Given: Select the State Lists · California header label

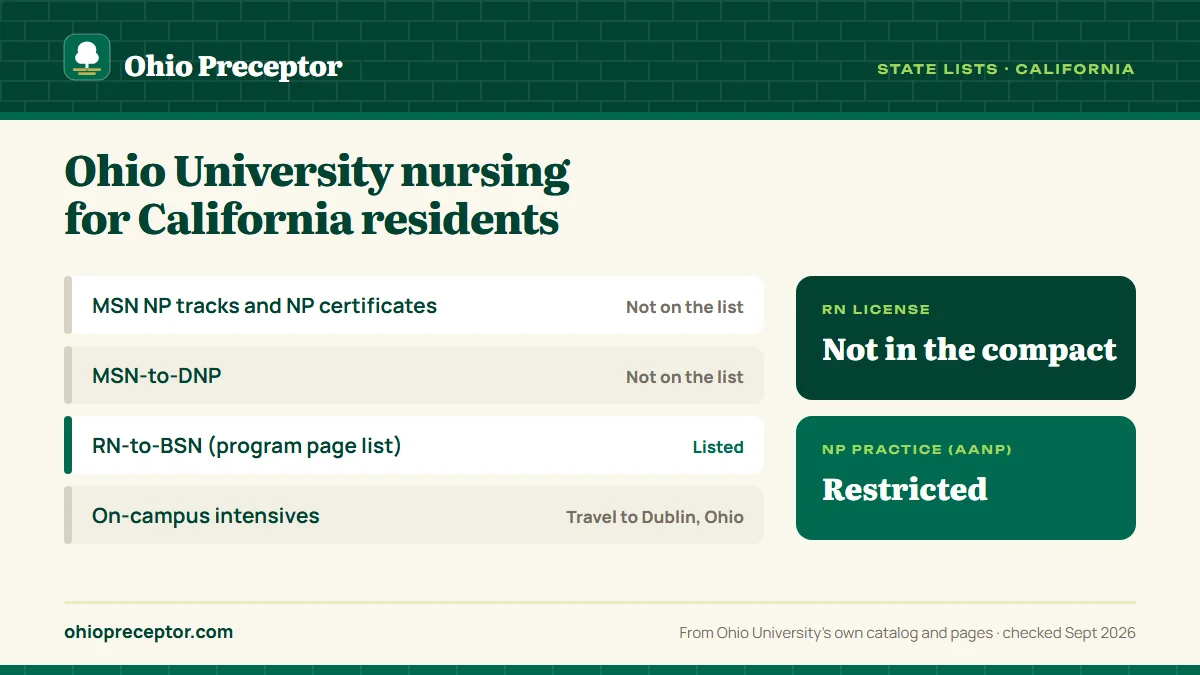Looking at the screenshot, I should pyautogui.click(x=1006, y=69).
